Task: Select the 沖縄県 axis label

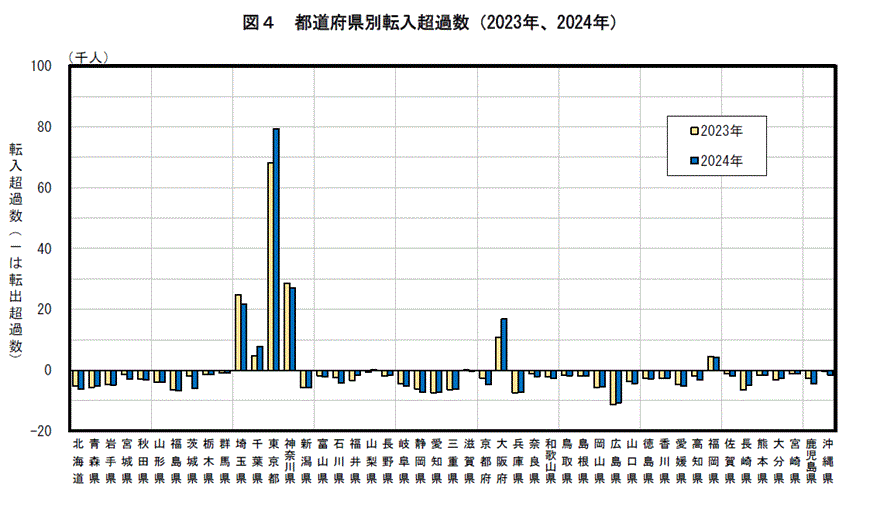Action: pyautogui.click(x=826, y=462)
